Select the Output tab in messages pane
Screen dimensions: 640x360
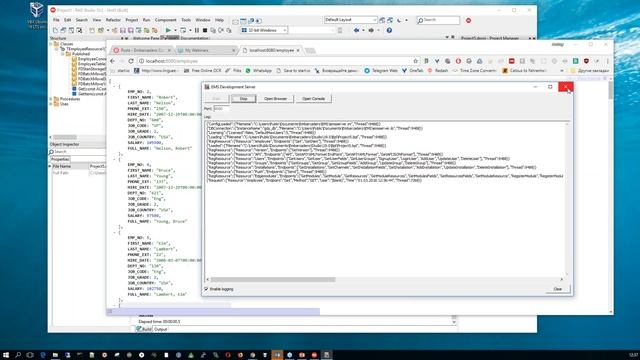pos(160,329)
